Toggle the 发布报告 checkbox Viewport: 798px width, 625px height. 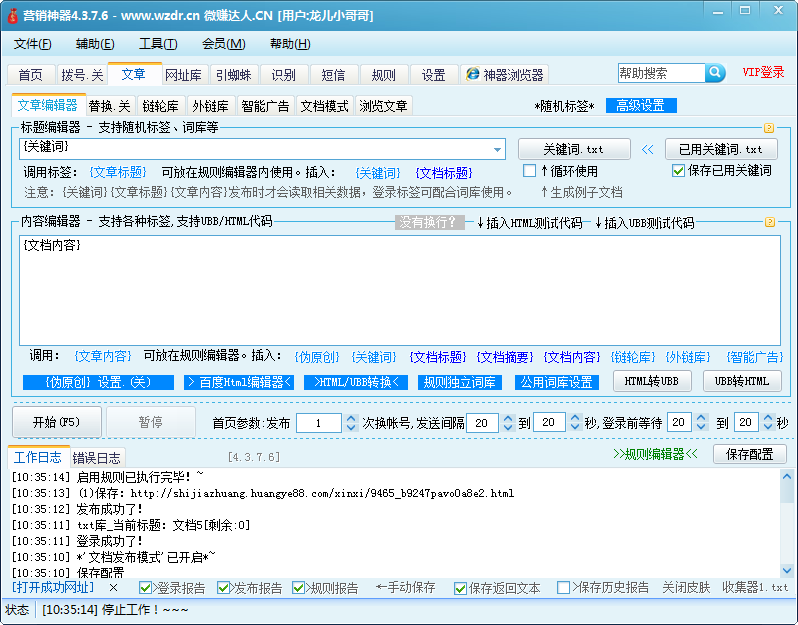click(x=223, y=588)
